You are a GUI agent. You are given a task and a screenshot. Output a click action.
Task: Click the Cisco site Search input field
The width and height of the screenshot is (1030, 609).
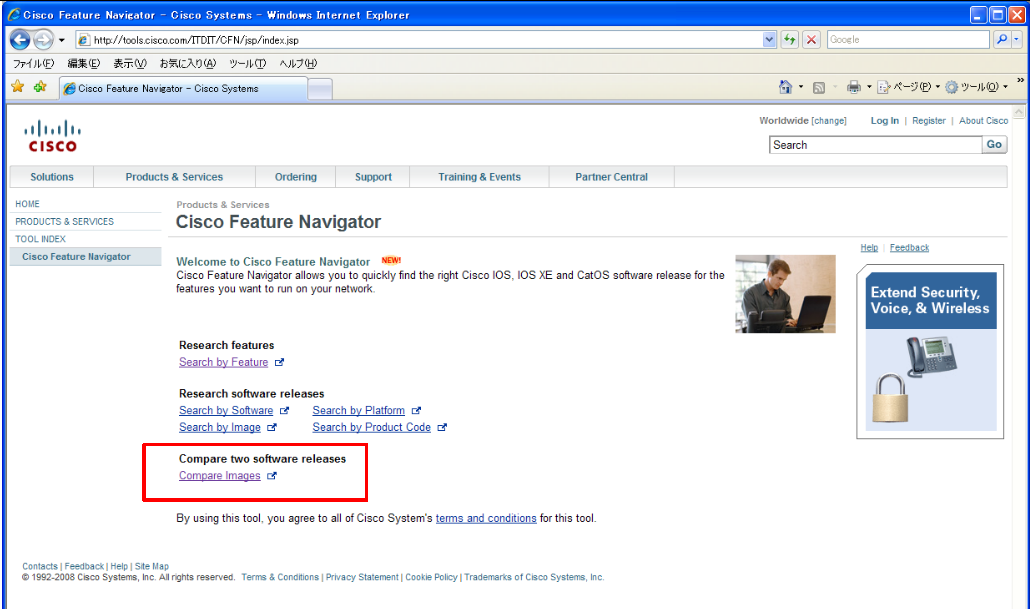875,145
